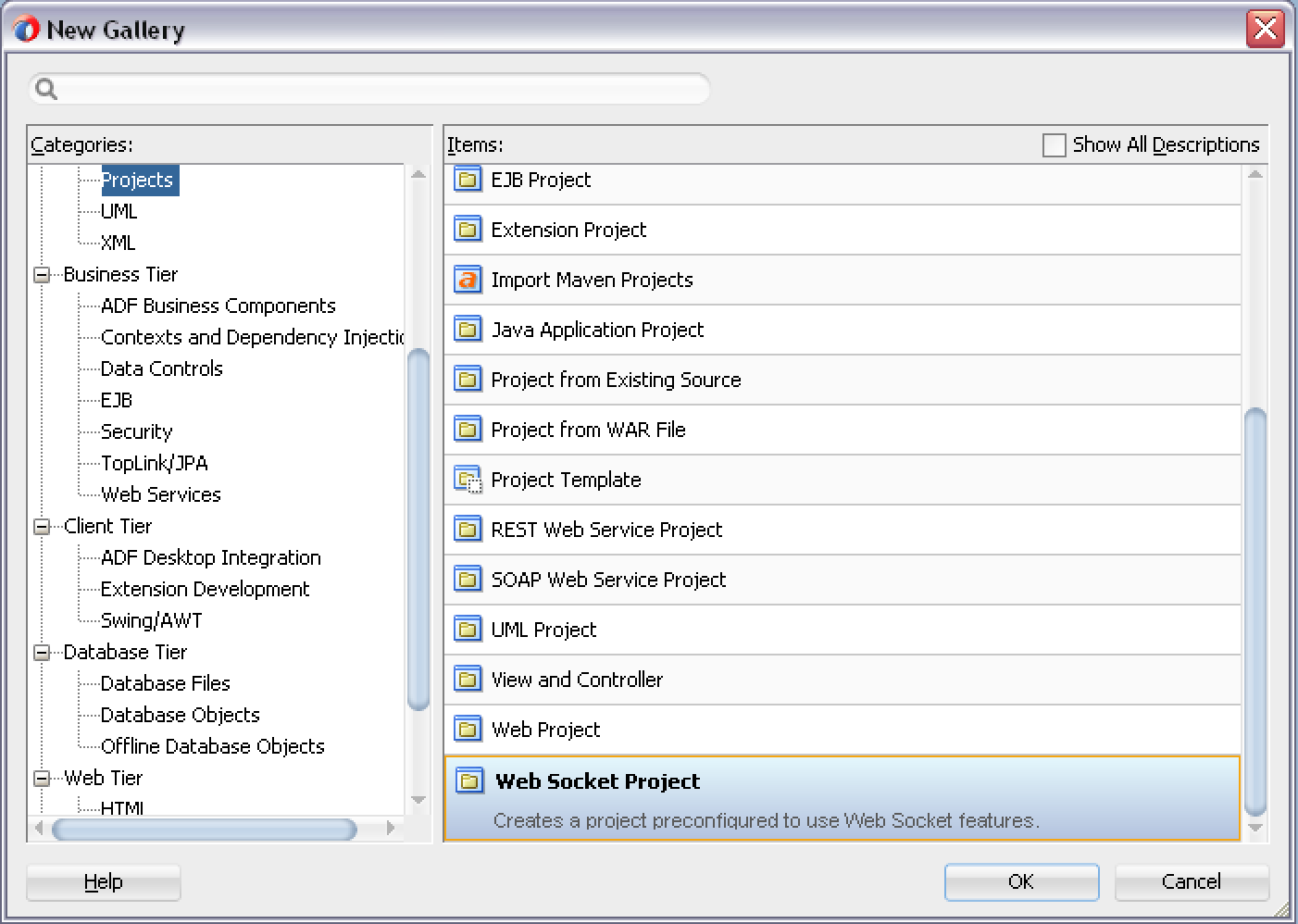
Task: Click the EJB Project folder icon
Action: (468, 180)
